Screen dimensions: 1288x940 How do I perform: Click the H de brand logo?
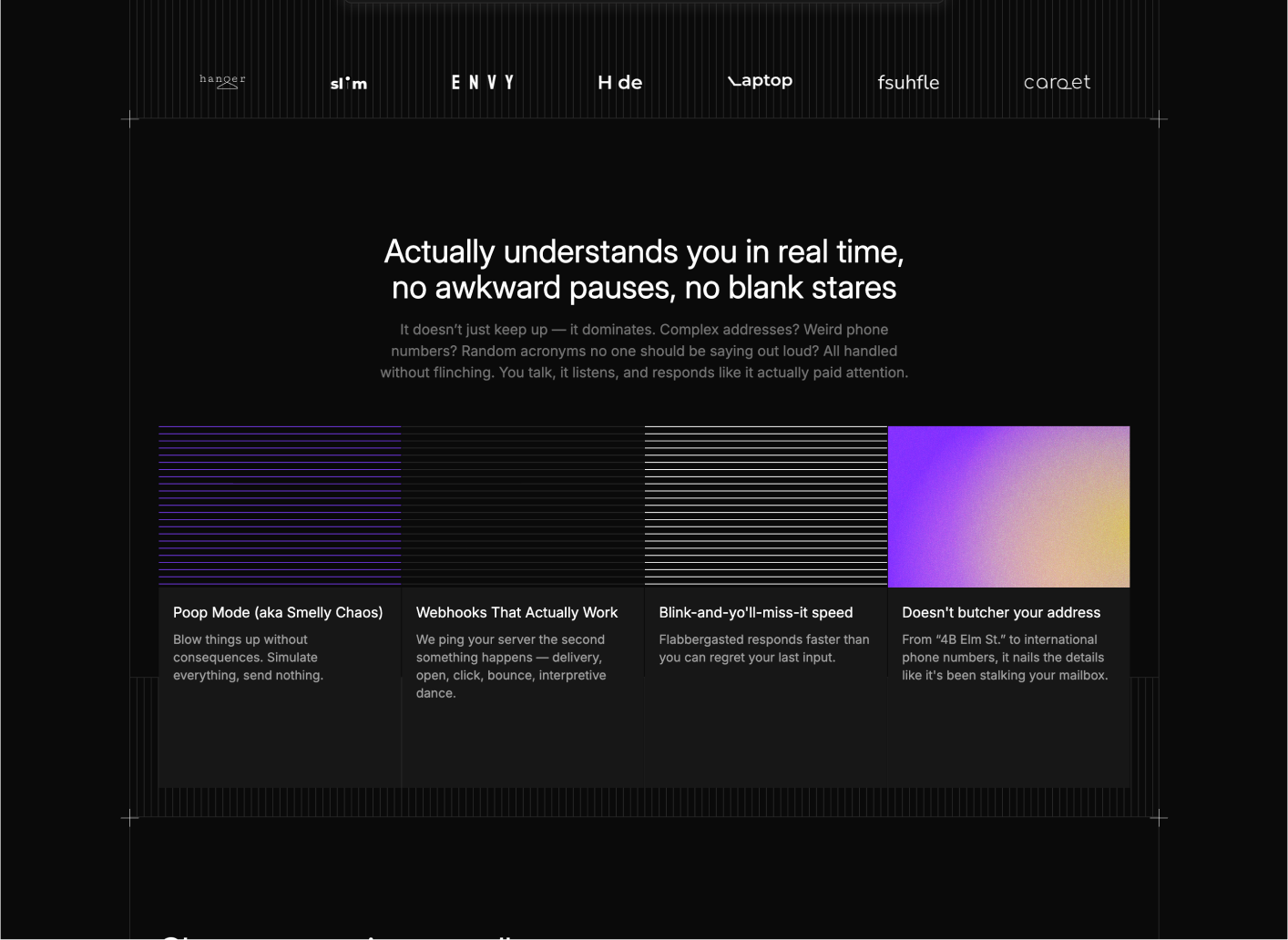pyautogui.click(x=620, y=82)
